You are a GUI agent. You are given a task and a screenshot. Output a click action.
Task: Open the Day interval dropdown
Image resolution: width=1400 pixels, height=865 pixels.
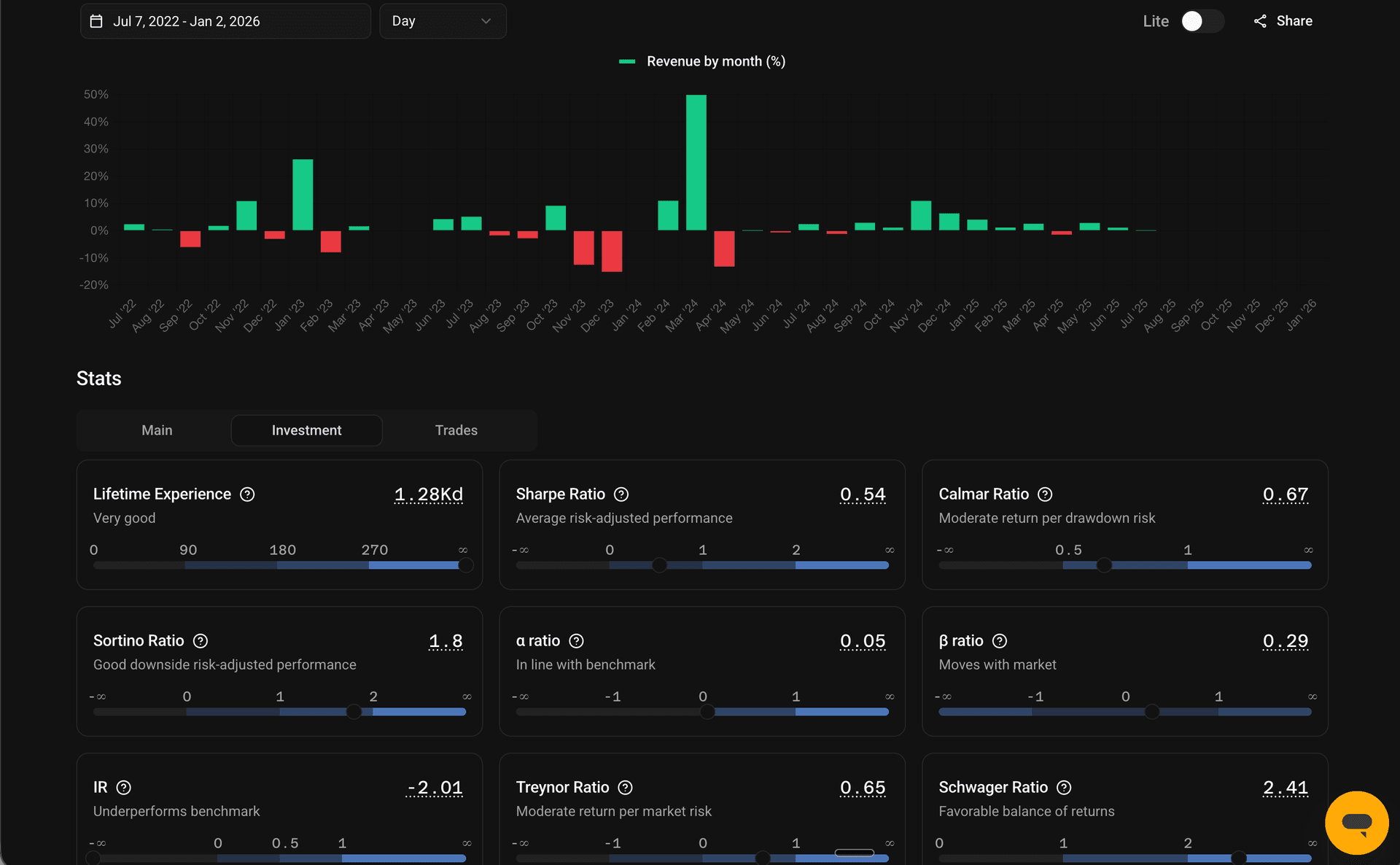coord(443,21)
